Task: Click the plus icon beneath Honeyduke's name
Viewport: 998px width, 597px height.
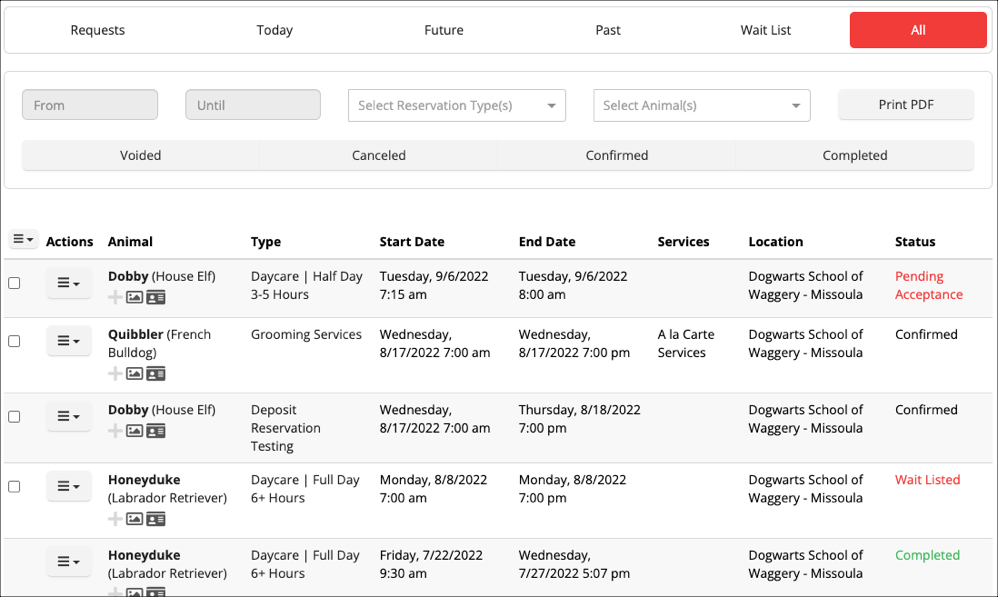Action: (x=115, y=519)
